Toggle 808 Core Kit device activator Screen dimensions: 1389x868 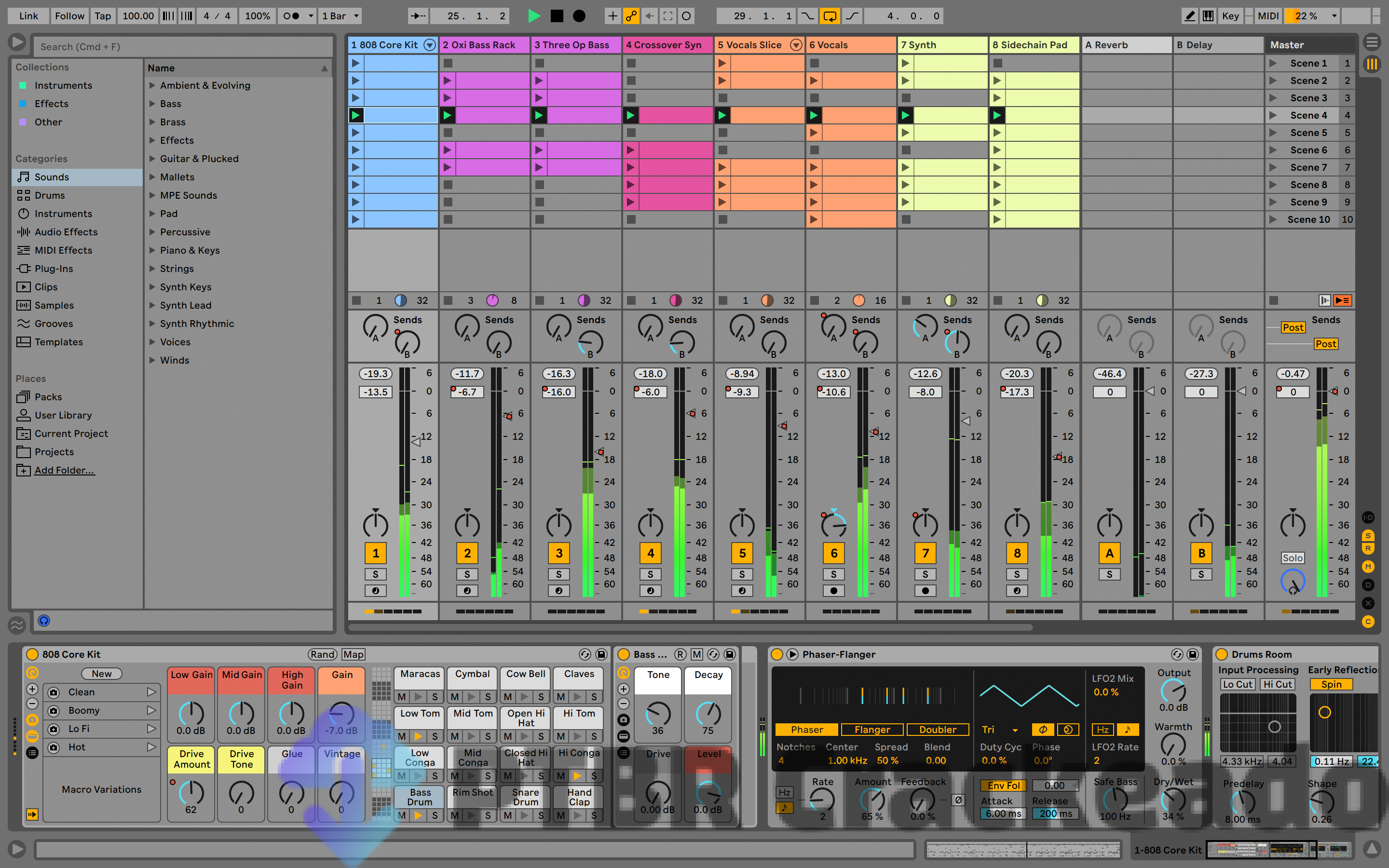coord(32,654)
